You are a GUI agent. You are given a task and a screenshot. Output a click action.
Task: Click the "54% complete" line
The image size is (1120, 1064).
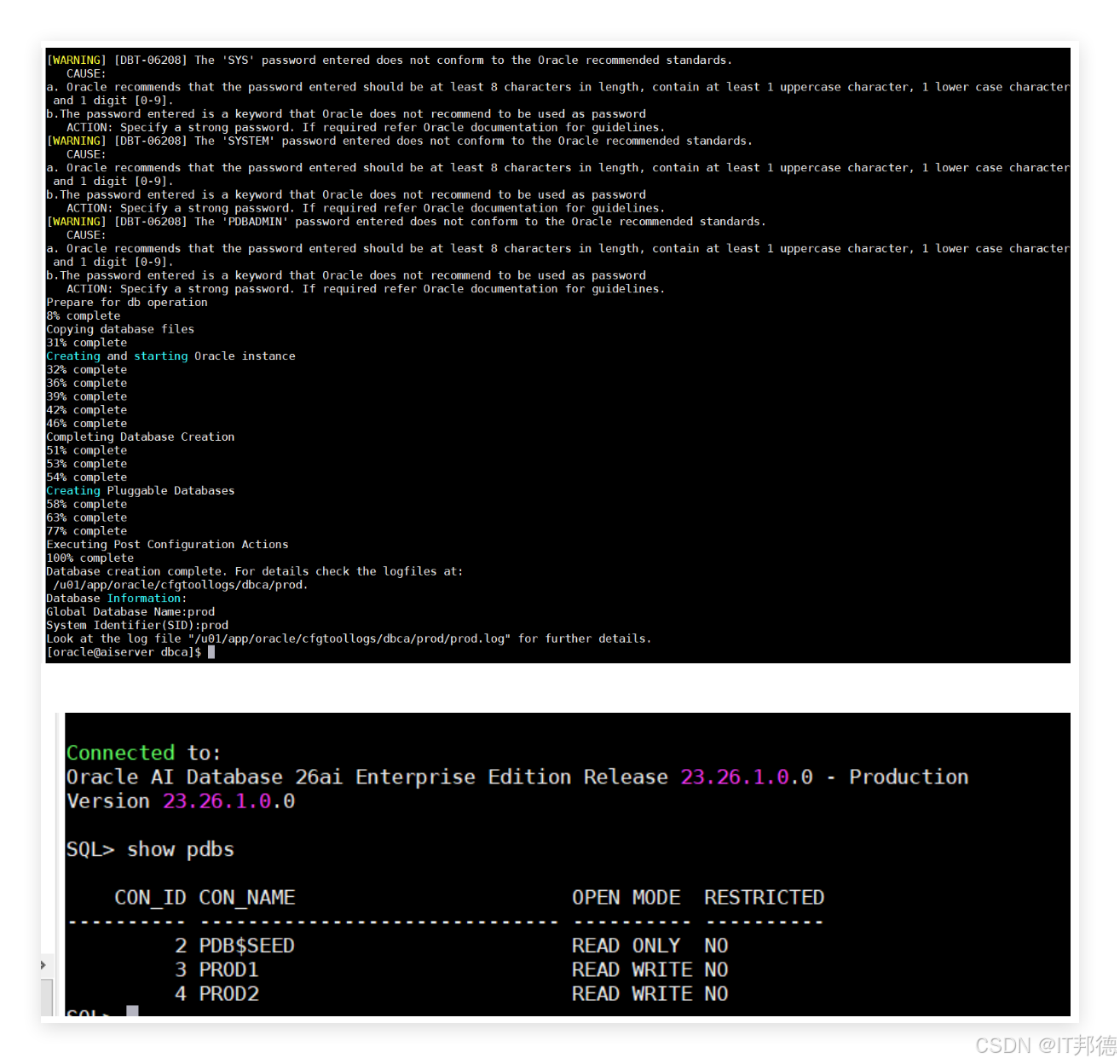click(87, 477)
